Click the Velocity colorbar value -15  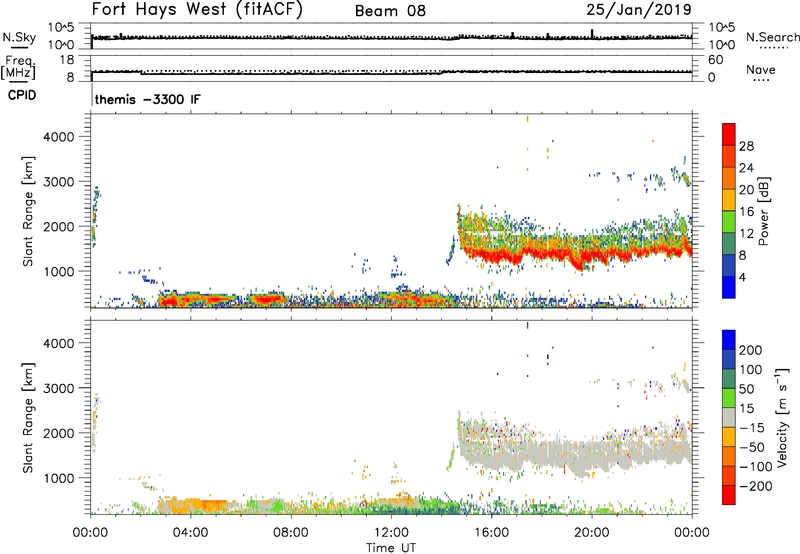tap(752, 428)
